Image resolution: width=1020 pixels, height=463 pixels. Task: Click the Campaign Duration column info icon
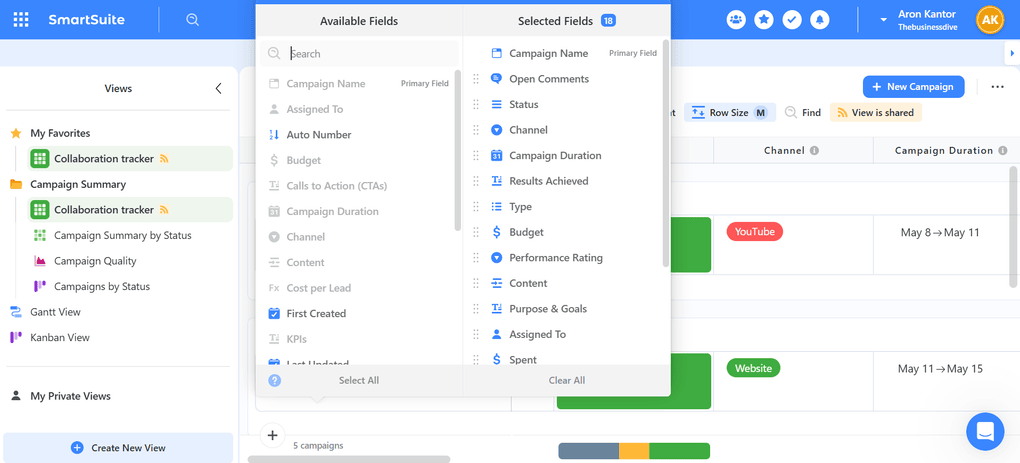click(1002, 150)
